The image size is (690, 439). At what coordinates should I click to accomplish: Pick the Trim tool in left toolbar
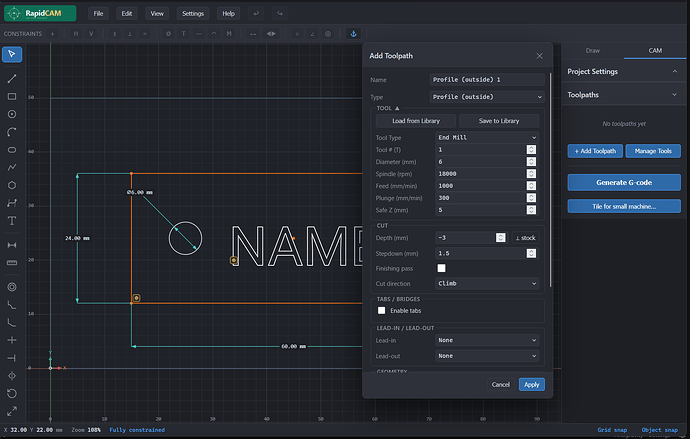click(12, 340)
